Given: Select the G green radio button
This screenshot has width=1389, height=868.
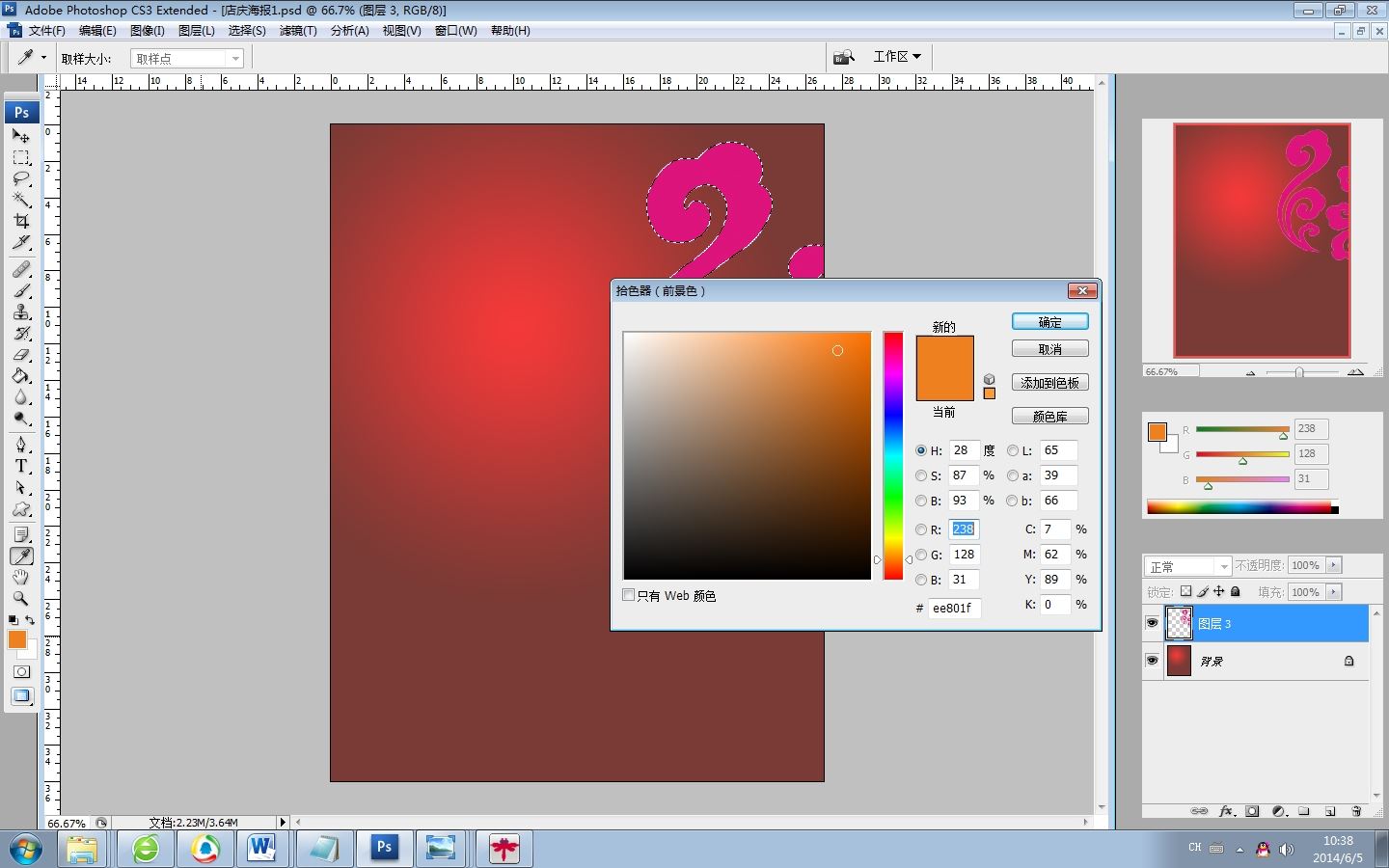Looking at the screenshot, I should [921, 555].
